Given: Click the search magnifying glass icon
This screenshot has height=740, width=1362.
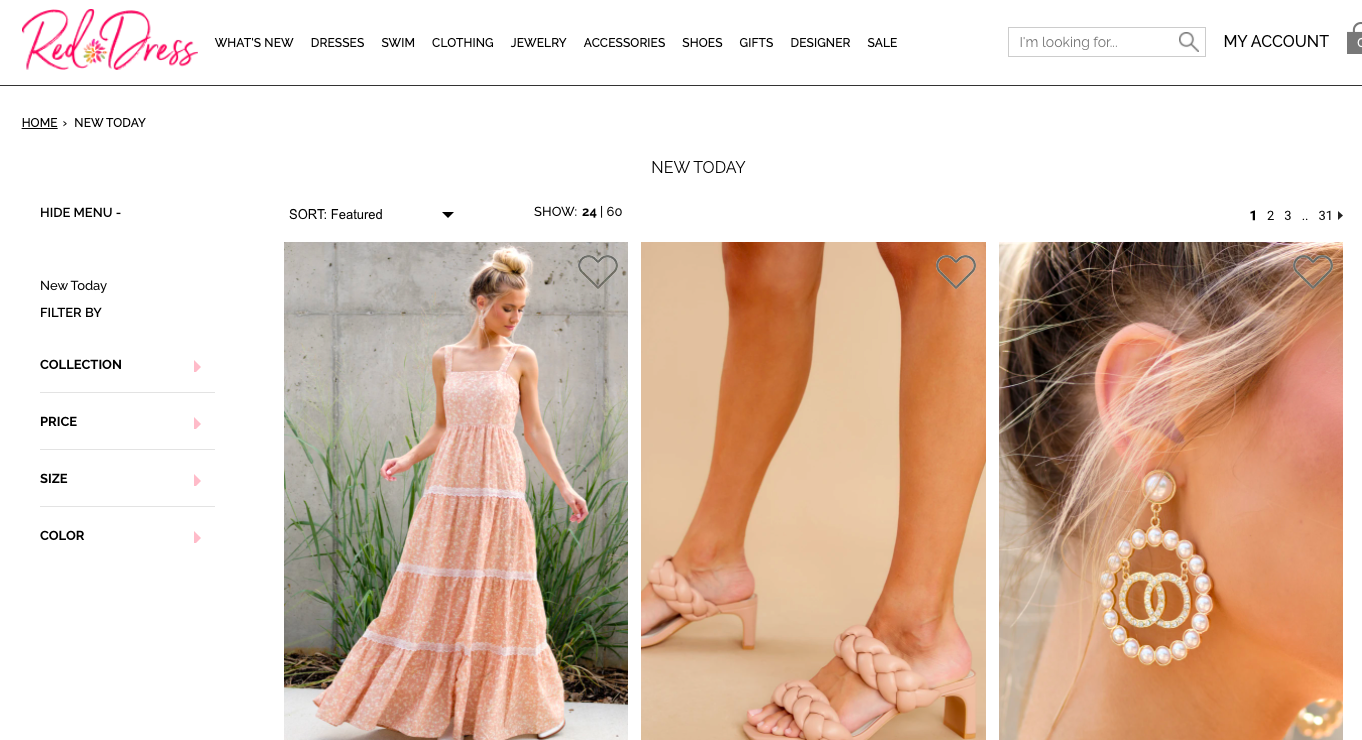Looking at the screenshot, I should (x=1188, y=42).
